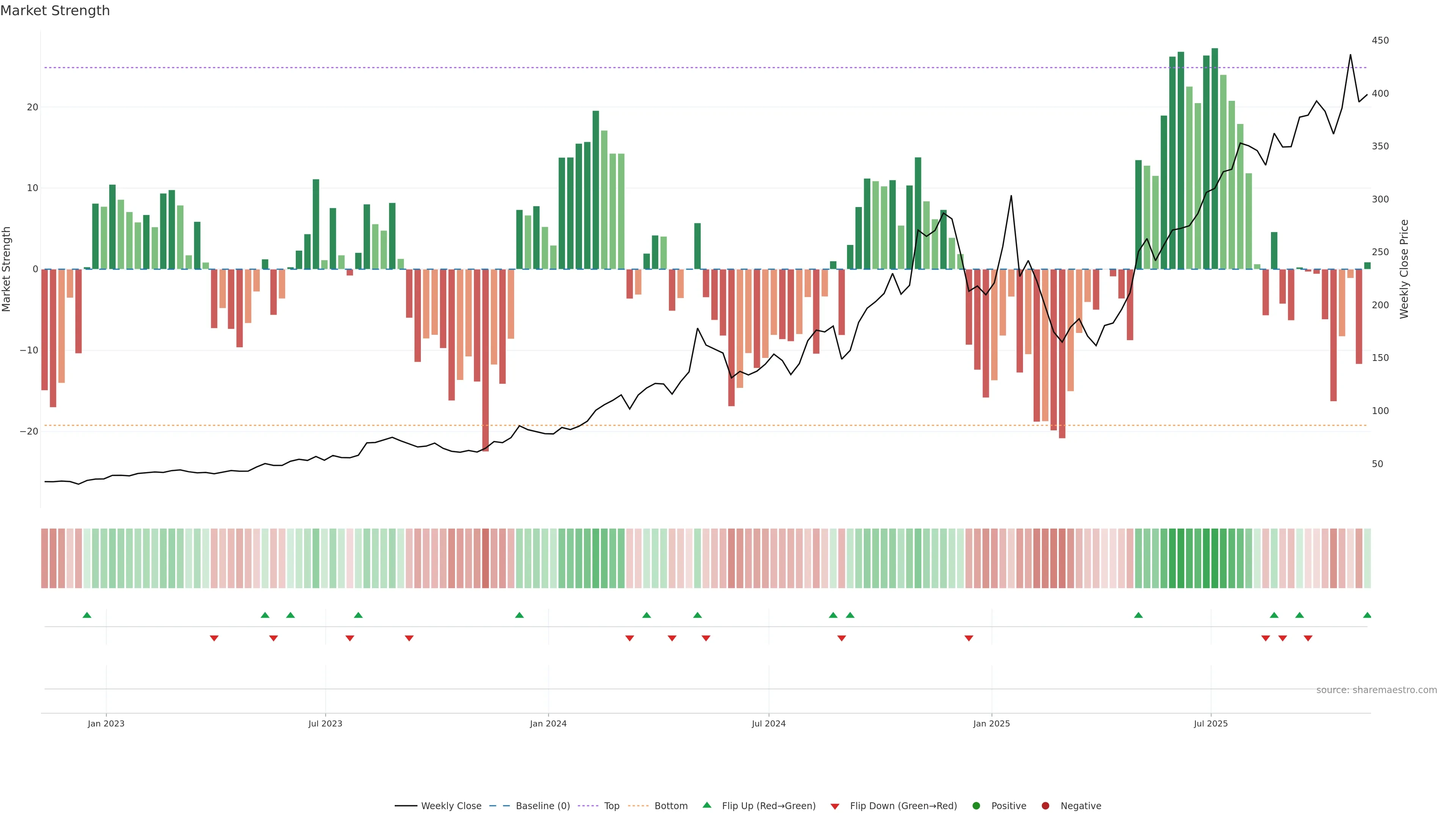Click the Positive green circle legend icon
The height and width of the screenshot is (819, 1456).
[x=976, y=806]
